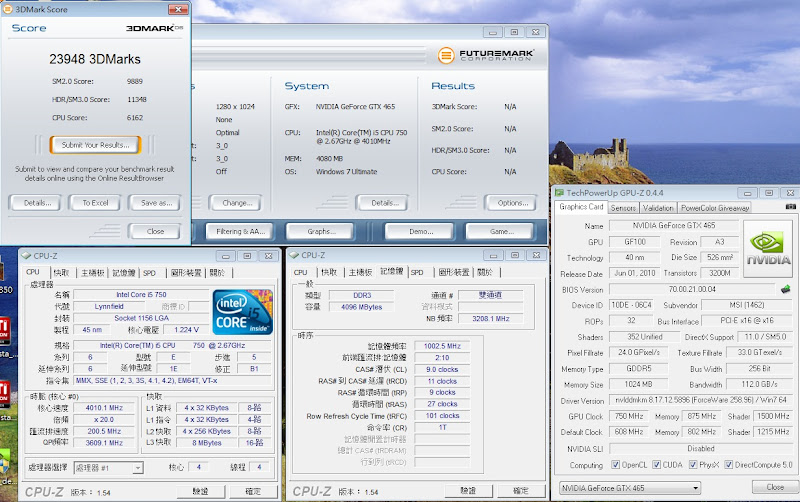This screenshot has height=502, width=800.
Task: Click the left CPU-Z window title icon
Action: [x=26, y=256]
